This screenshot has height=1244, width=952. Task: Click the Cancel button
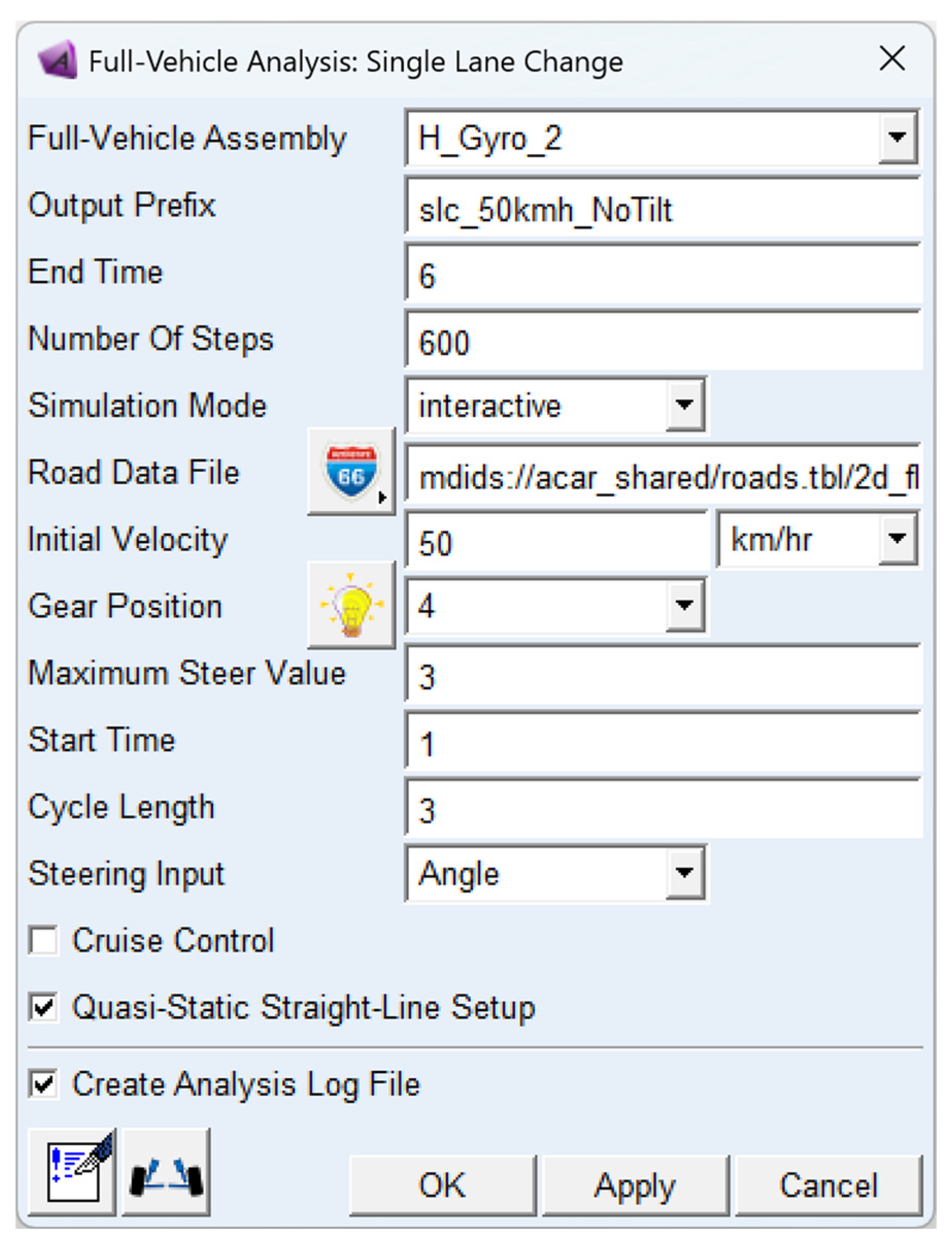(828, 1185)
